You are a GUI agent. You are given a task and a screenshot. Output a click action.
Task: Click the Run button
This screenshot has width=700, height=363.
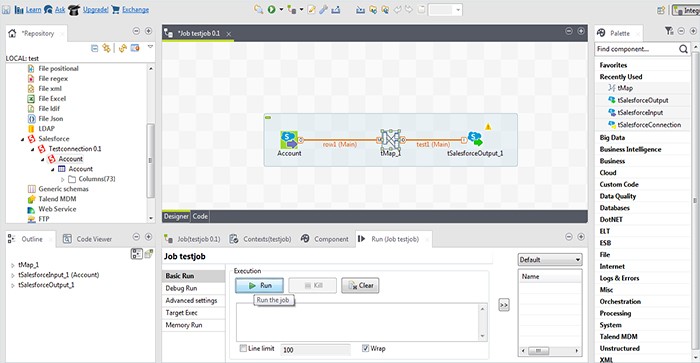(259, 285)
